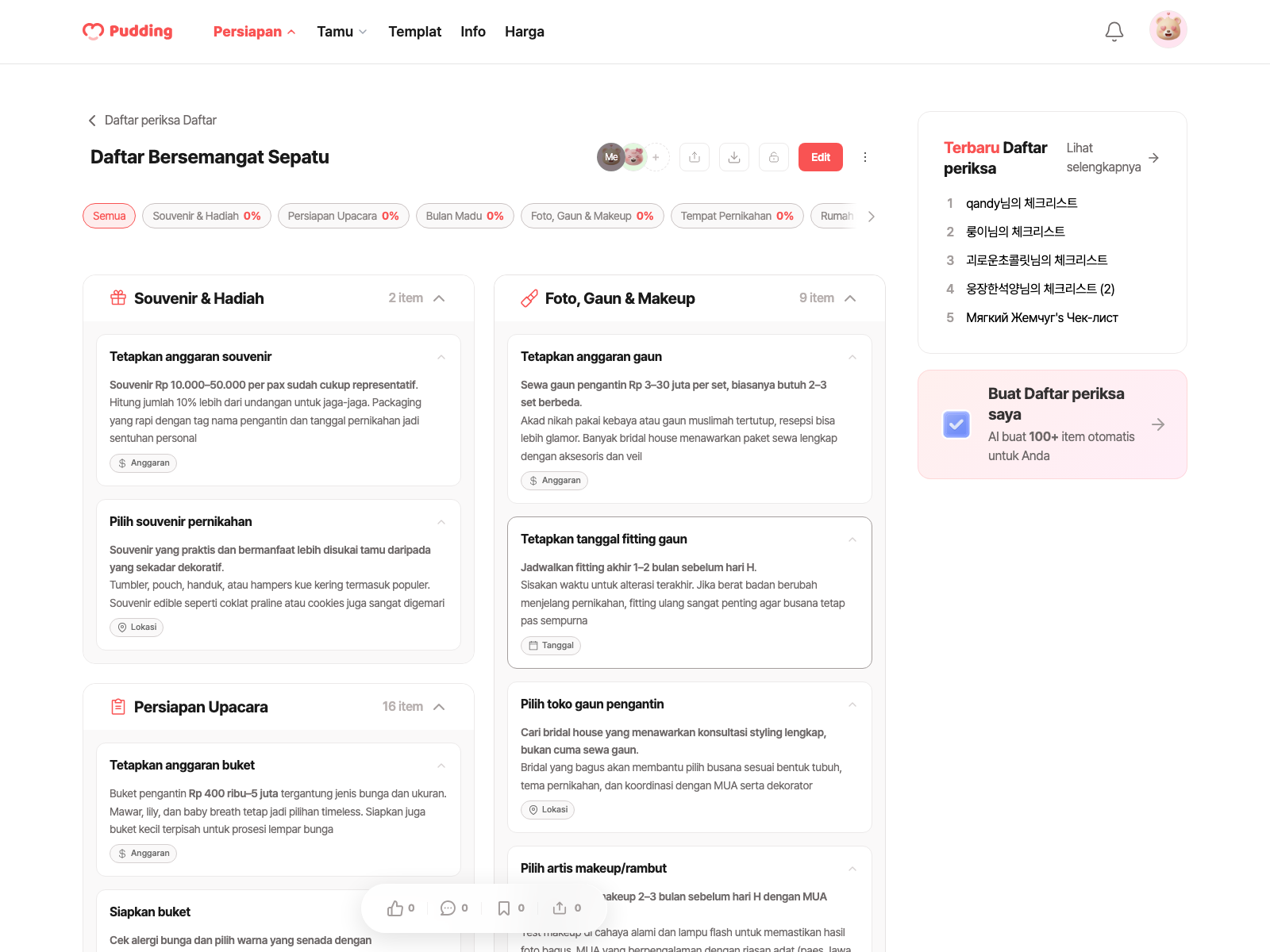Click Daftar periksa Daftar breadcrumb text
This screenshot has height=952, width=1270.
[160, 121]
